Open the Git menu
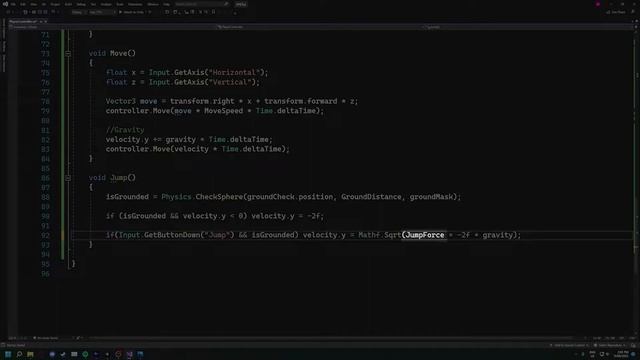640x360 pixels. coord(44,4)
